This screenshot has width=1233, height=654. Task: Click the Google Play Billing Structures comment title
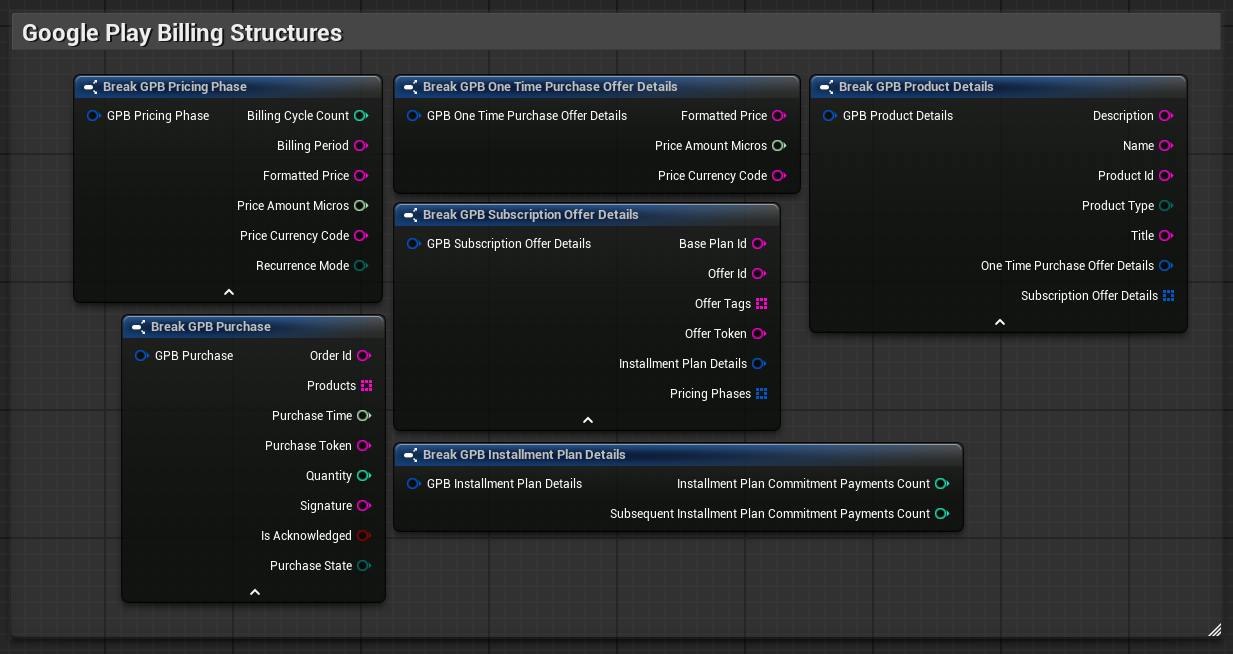point(182,33)
